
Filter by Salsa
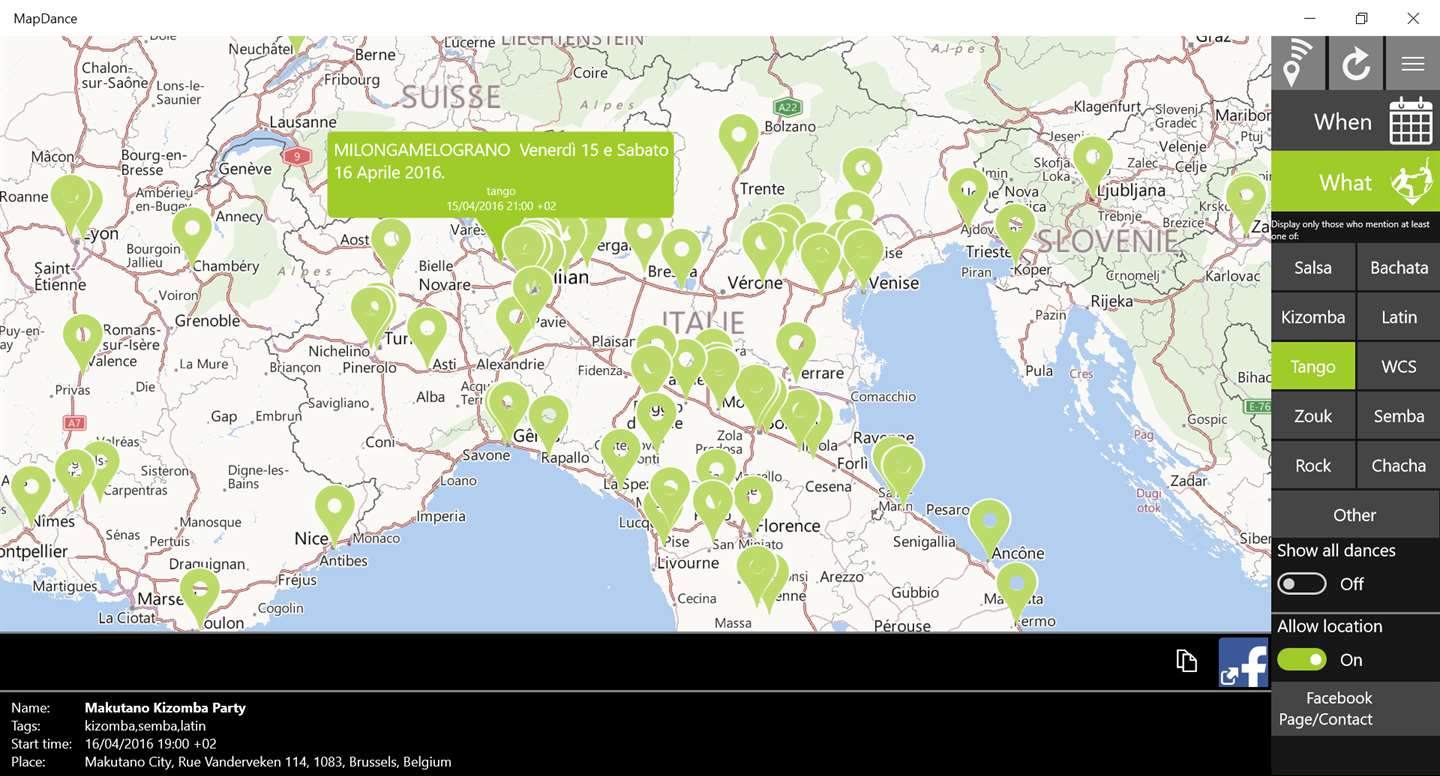1313,267
